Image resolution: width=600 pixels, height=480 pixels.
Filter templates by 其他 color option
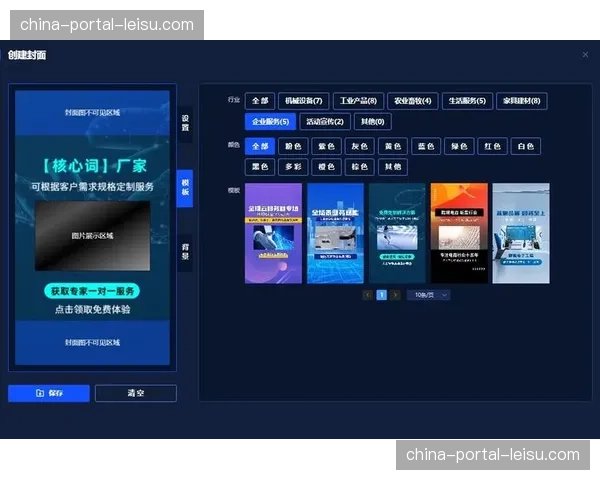pos(393,167)
